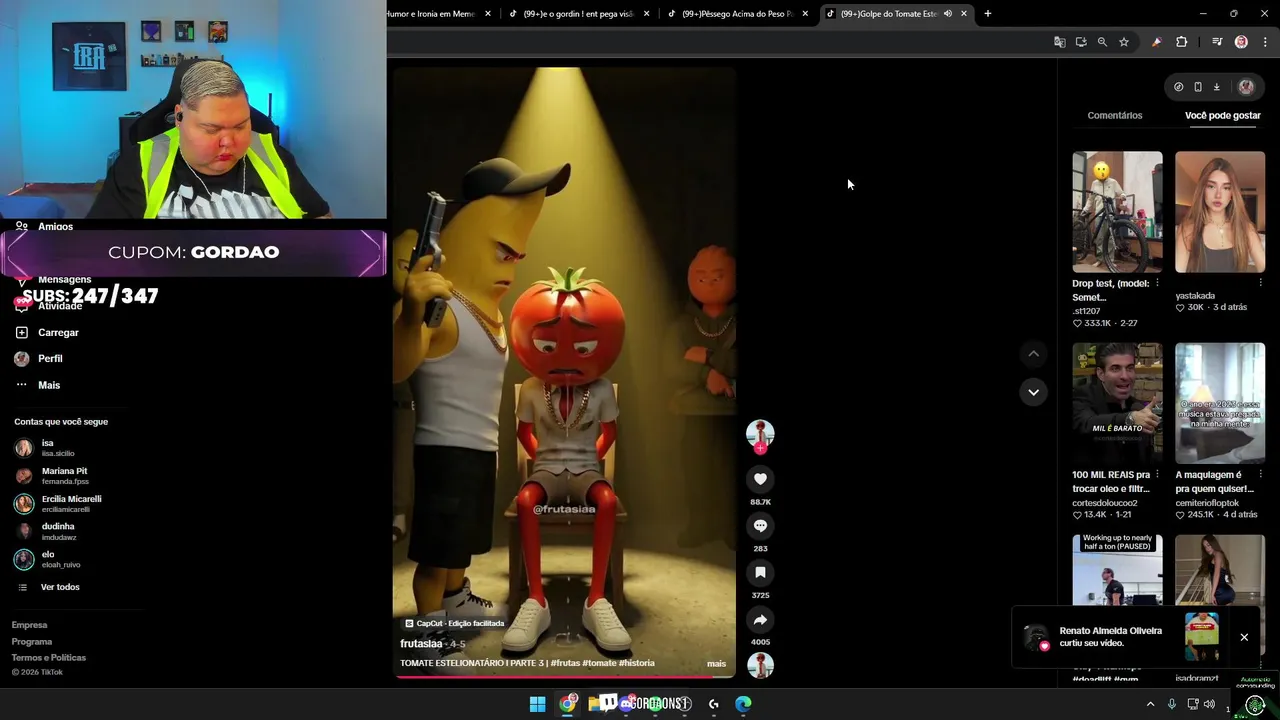
Task: Open the Empresa footer link
Action: click(29, 625)
